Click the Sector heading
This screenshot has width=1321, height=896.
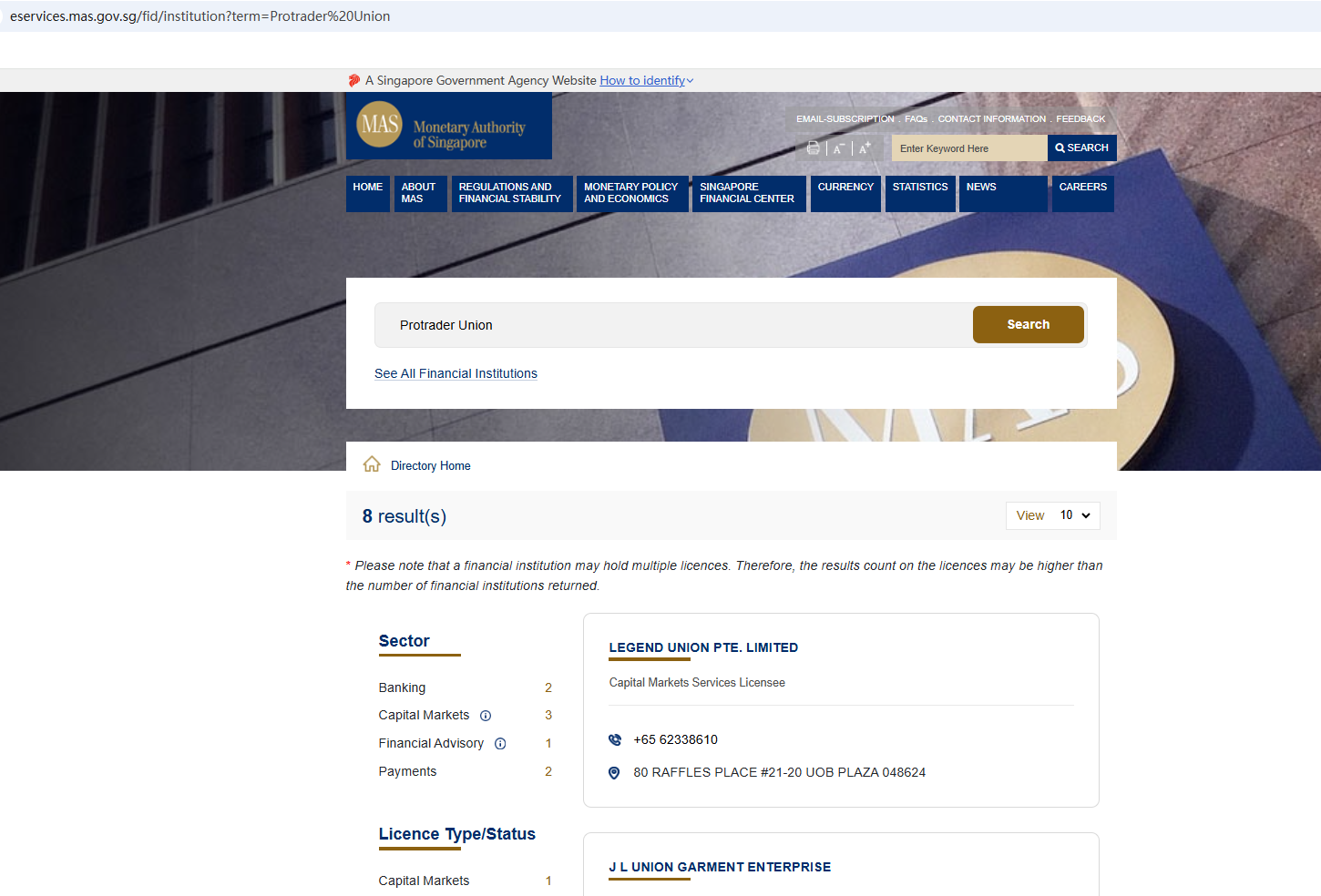[404, 641]
